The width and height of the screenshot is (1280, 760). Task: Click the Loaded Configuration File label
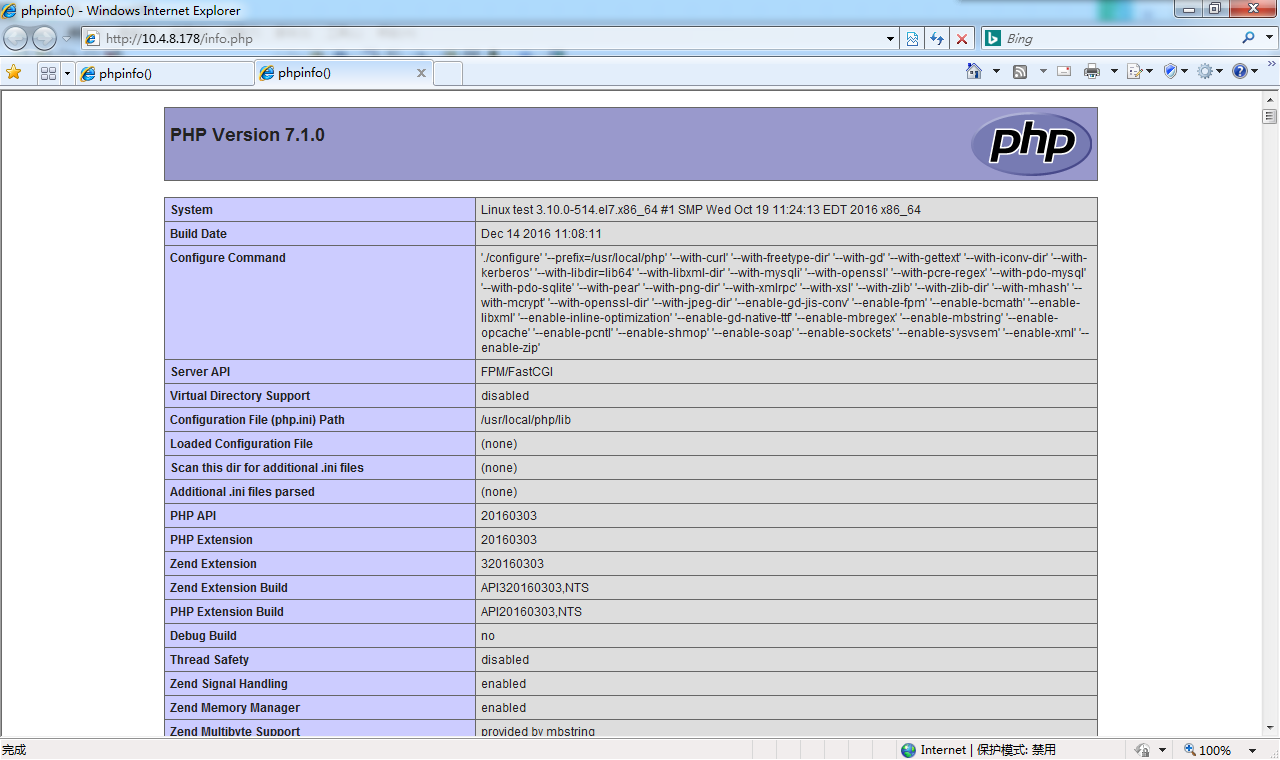coord(241,444)
